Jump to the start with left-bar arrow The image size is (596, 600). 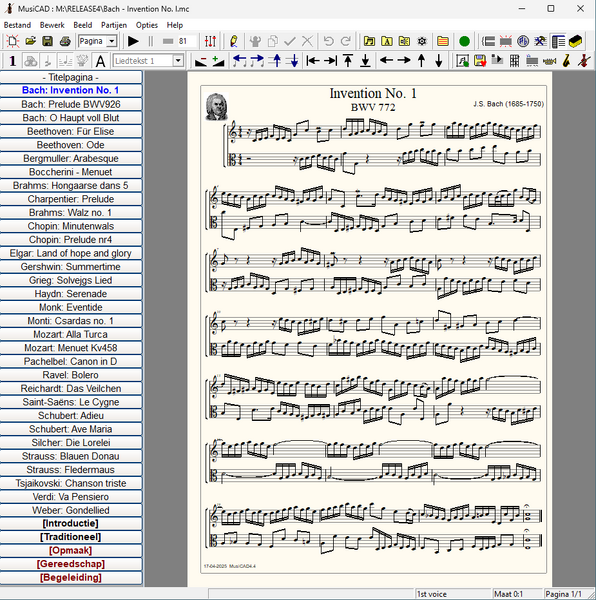tap(313, 60)
